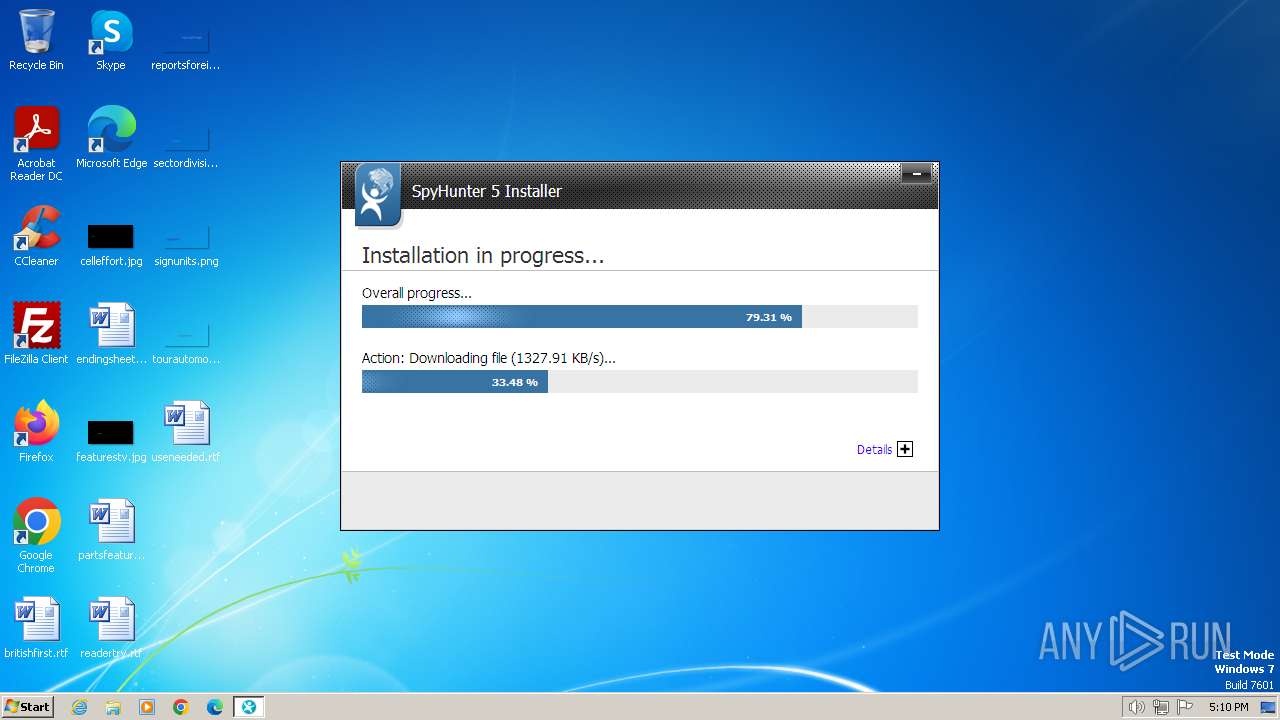Screen dimensions: 1280x720
Task: Open Action Center flag tray icon
Action: pos(1185,707)
